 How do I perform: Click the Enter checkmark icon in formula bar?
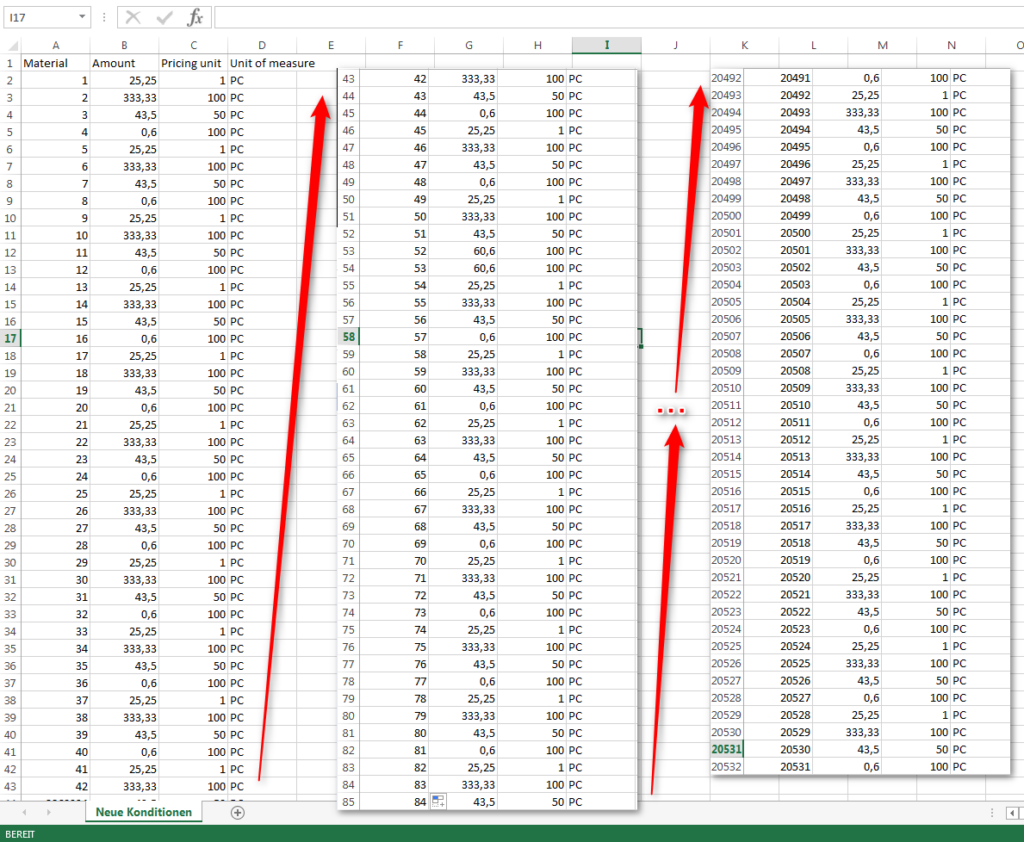[x=164, y=18]
